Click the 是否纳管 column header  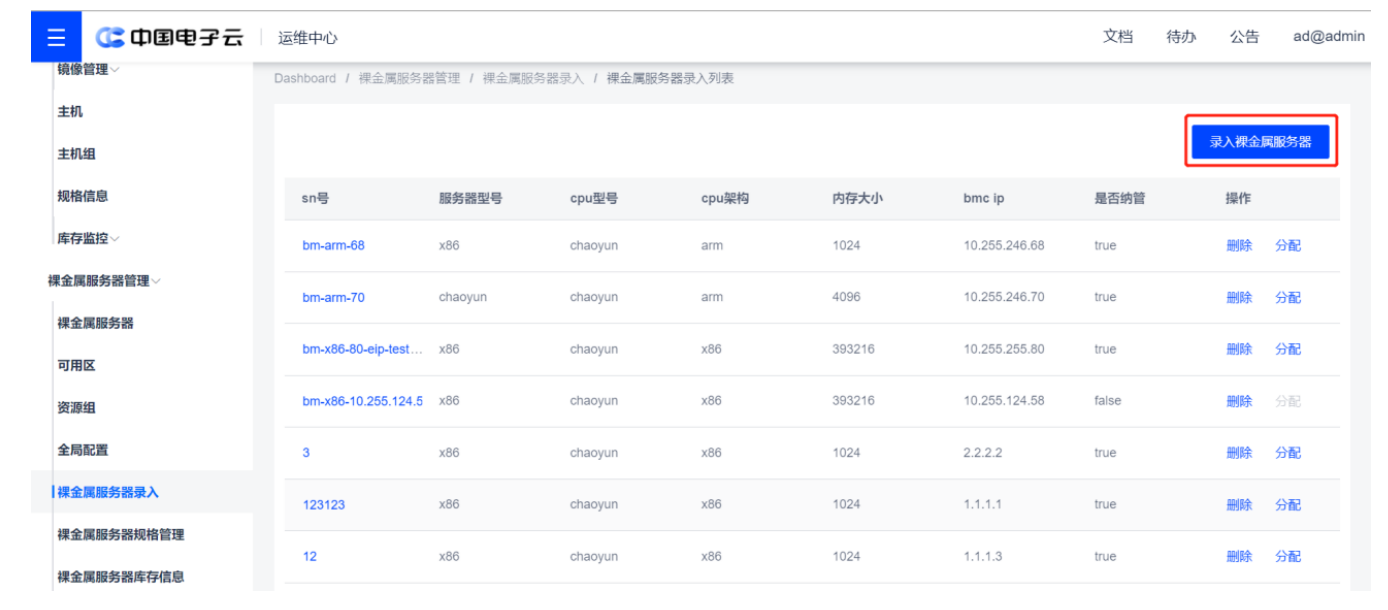pyautogui.click(x=1120, y=198)
